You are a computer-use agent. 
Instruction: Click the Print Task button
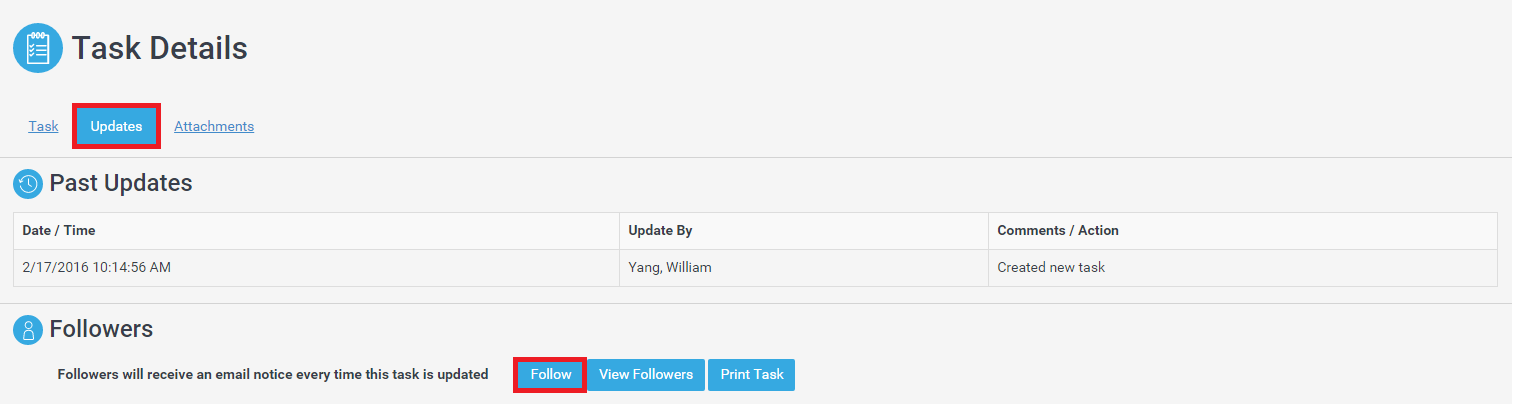(x=752, y=375)
